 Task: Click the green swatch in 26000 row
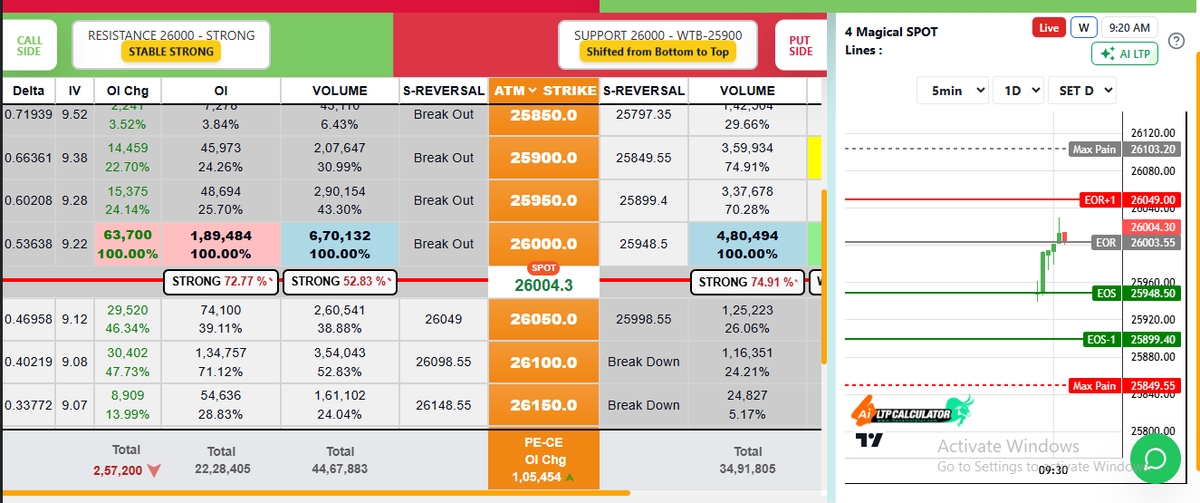pos(814,244)
